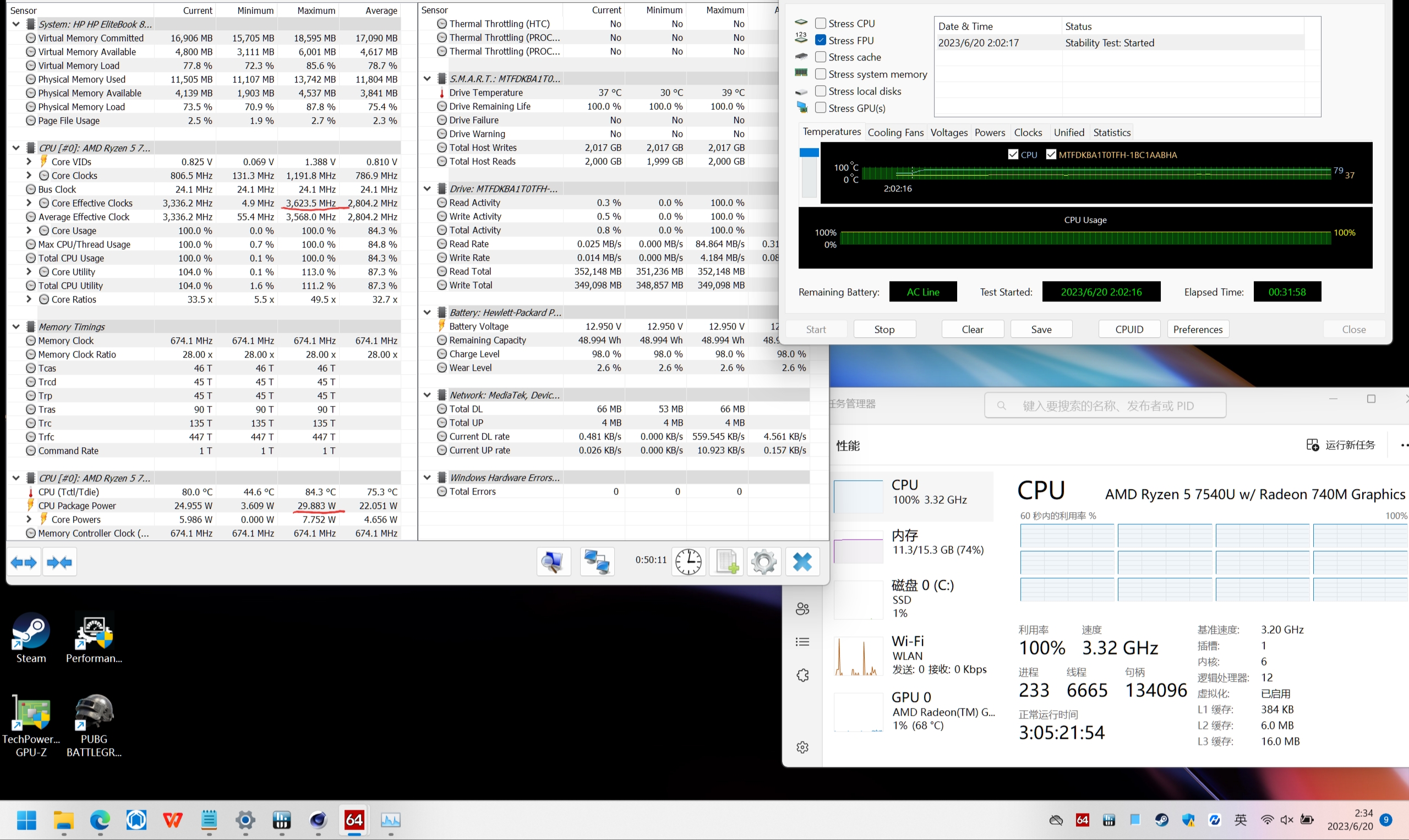Switch to the Cooling Fans tab
Screen dimensions: 1409x840
pos(895,133)
